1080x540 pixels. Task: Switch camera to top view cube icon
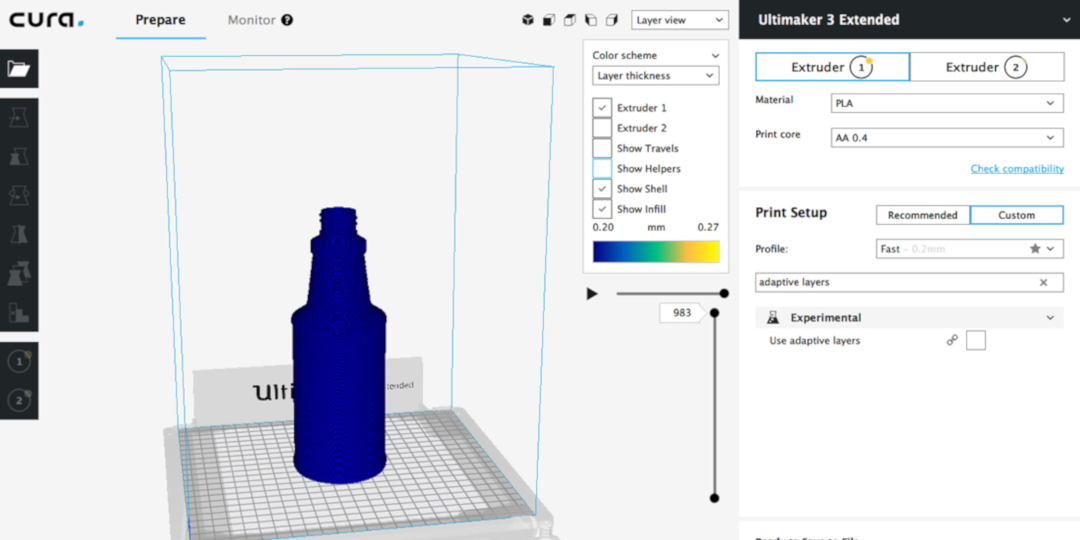(570, 20)
